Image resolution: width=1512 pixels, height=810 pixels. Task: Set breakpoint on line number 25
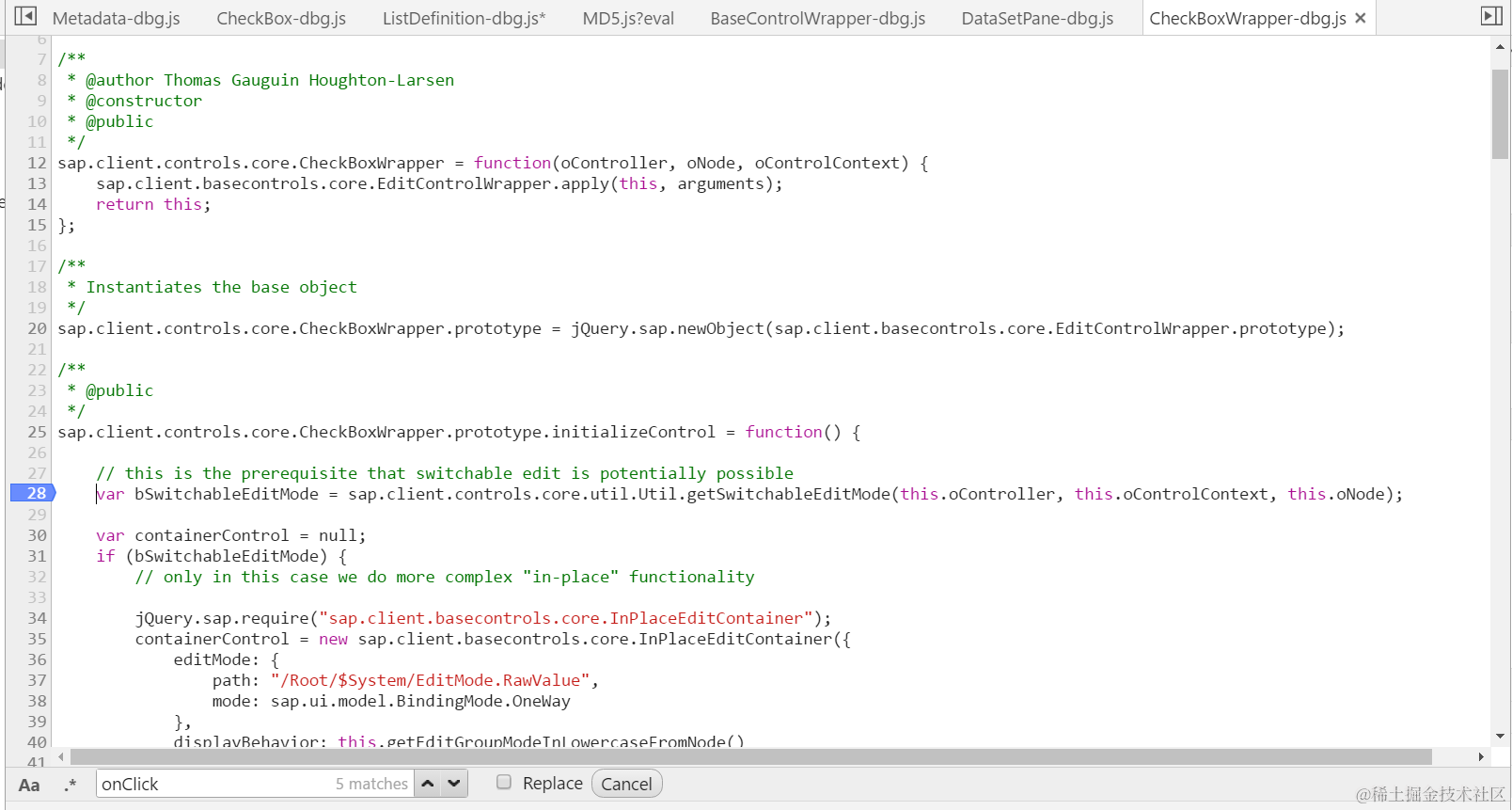[37, 432]
